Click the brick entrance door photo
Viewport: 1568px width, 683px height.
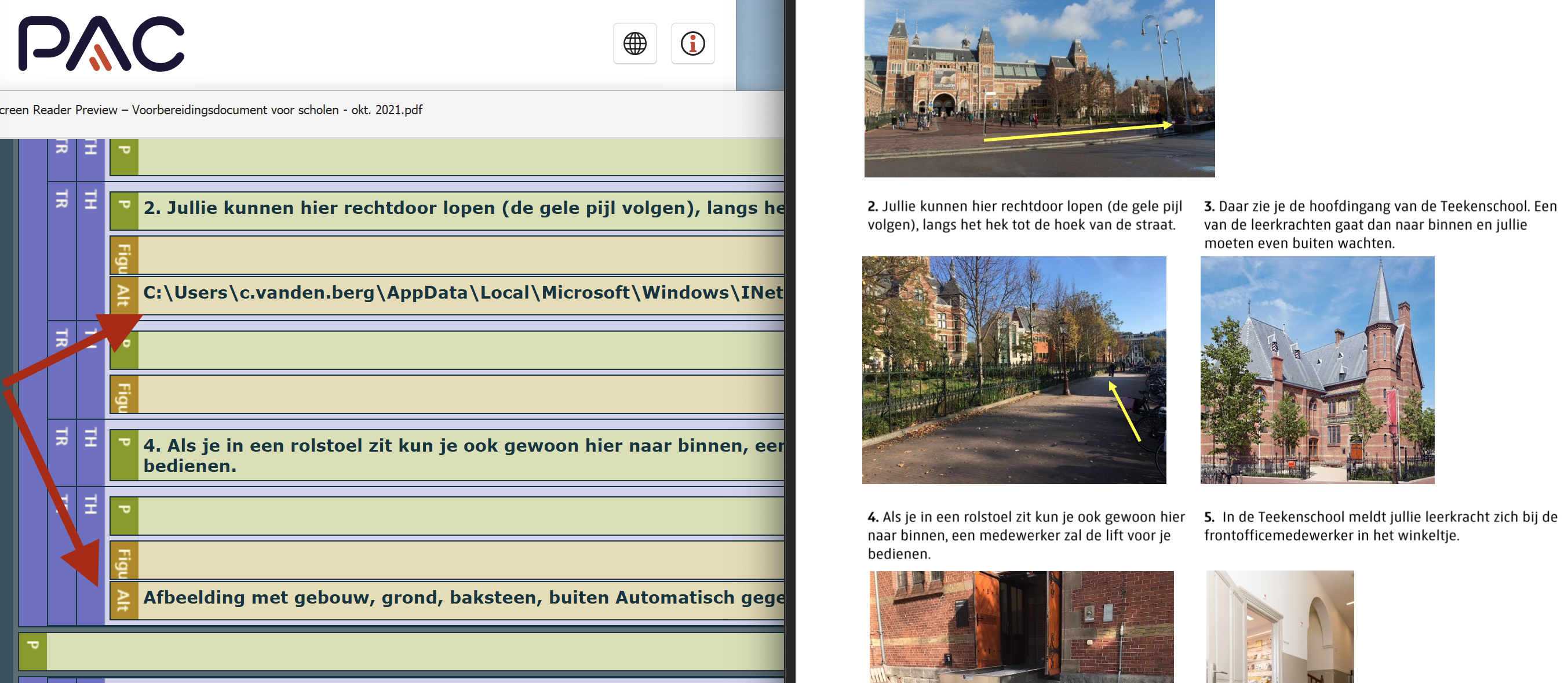1021,626
